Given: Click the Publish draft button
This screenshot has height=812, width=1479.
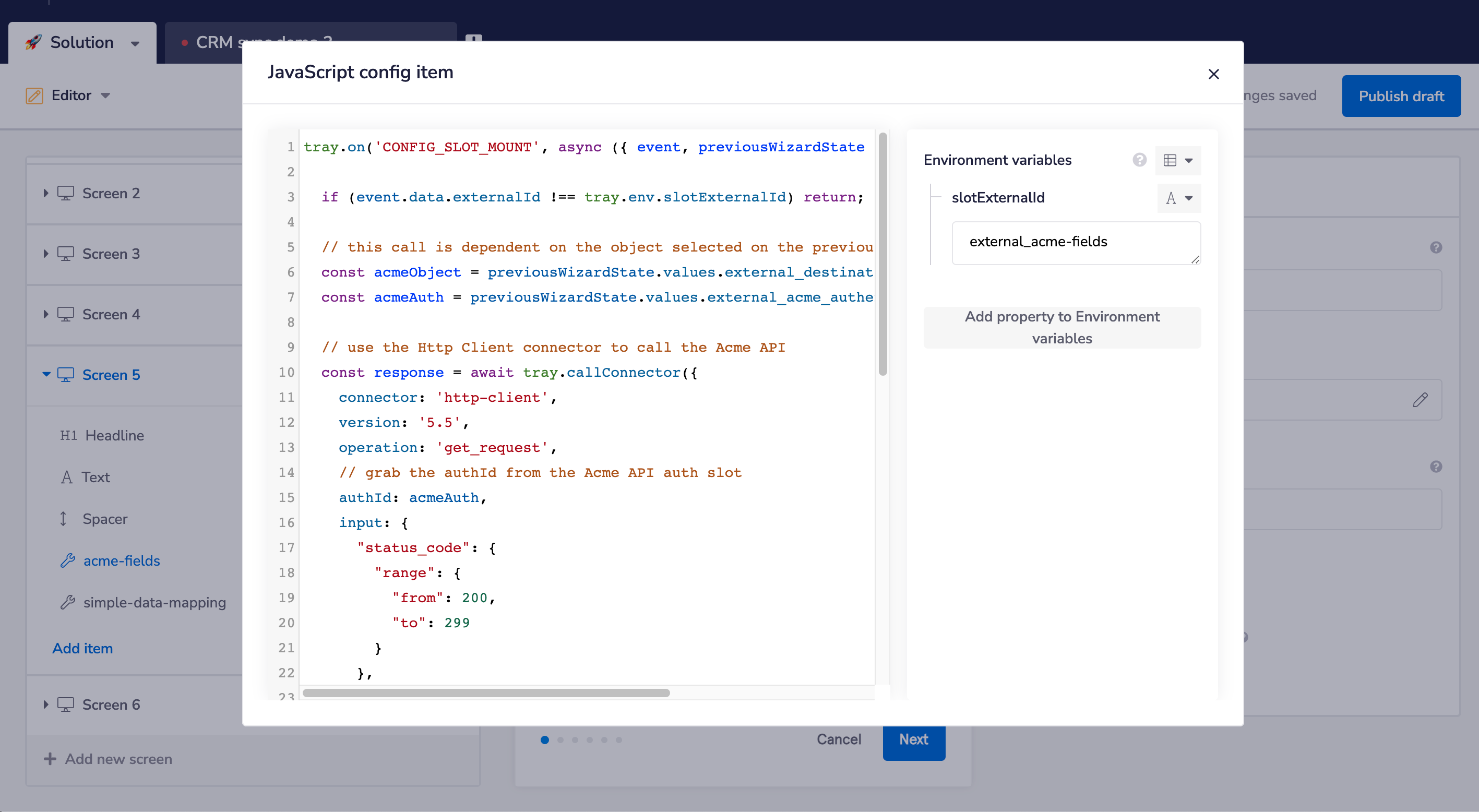Looking at the screenshot, I should point(1401,95).
